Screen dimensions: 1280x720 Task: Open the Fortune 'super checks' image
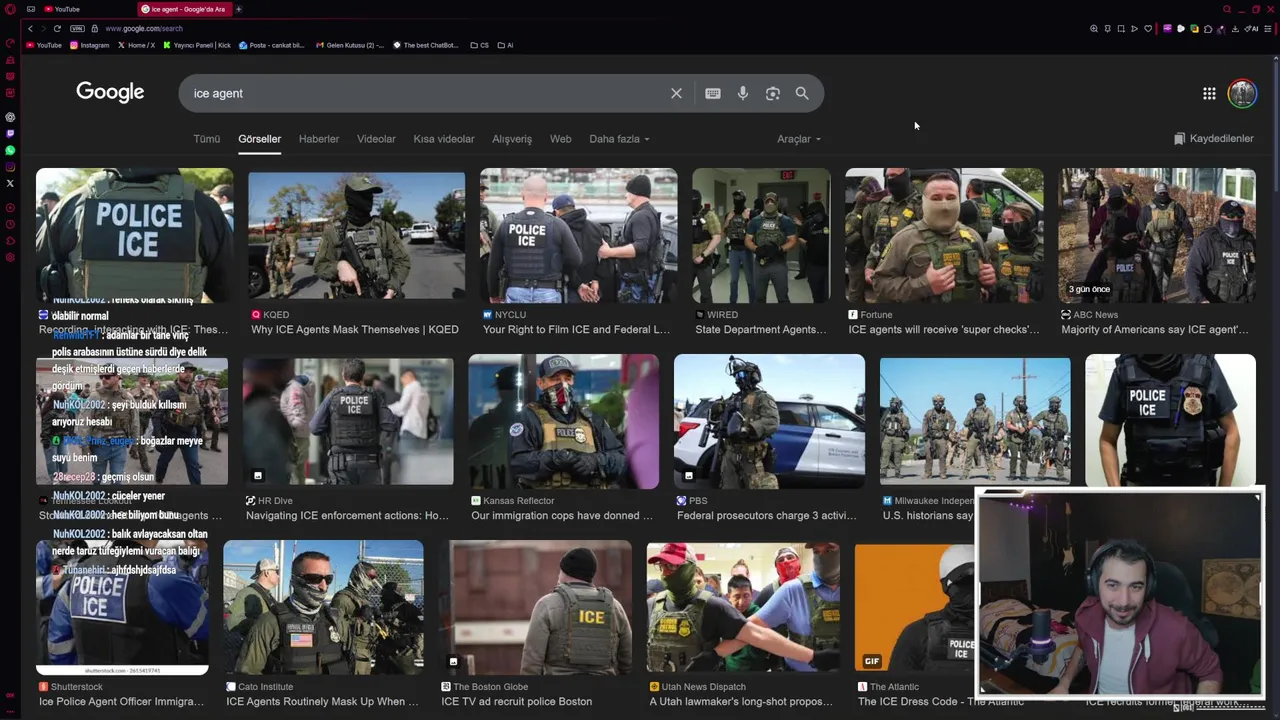tap(944, 235)
